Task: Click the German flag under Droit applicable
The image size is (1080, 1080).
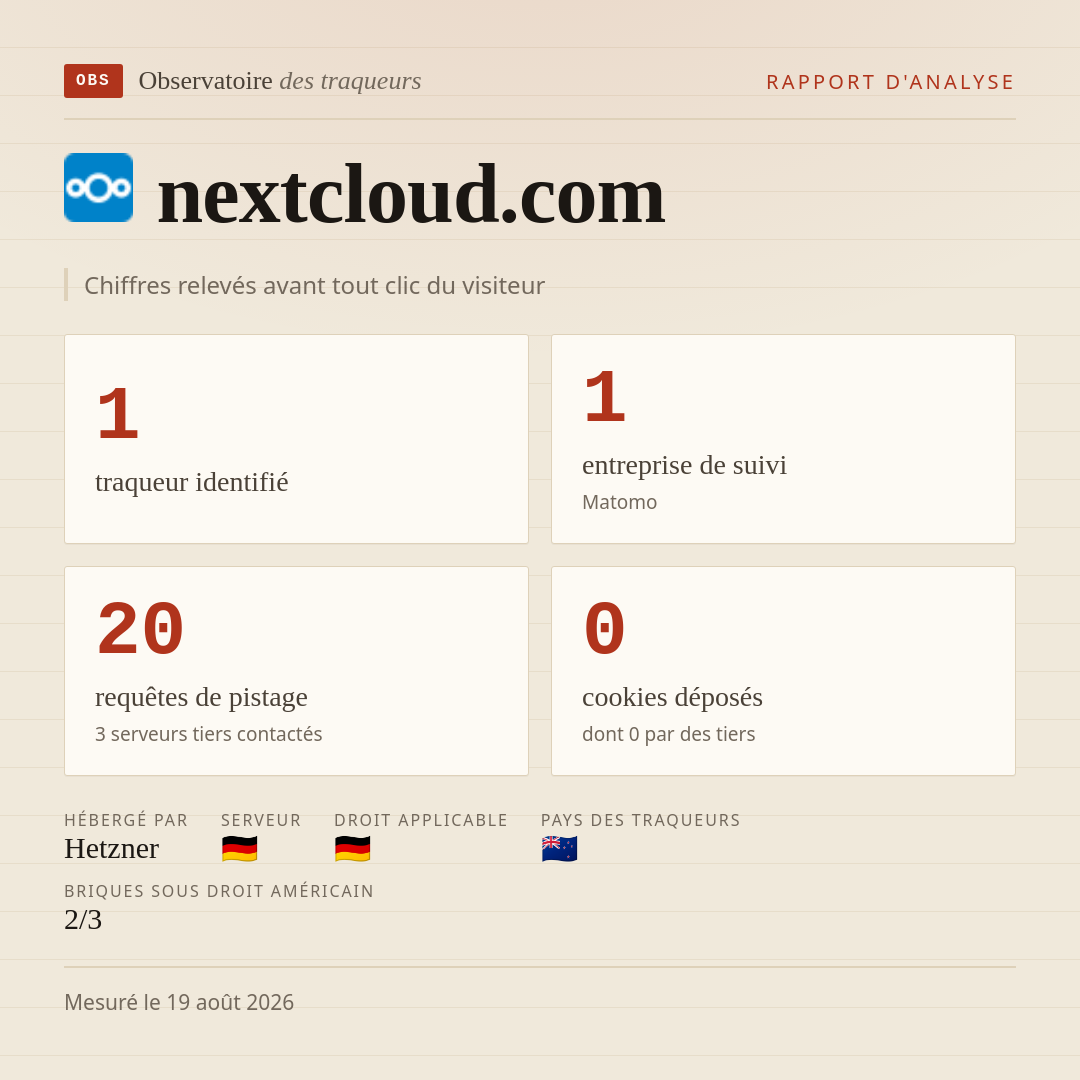Action: click(x=352, y=849)
